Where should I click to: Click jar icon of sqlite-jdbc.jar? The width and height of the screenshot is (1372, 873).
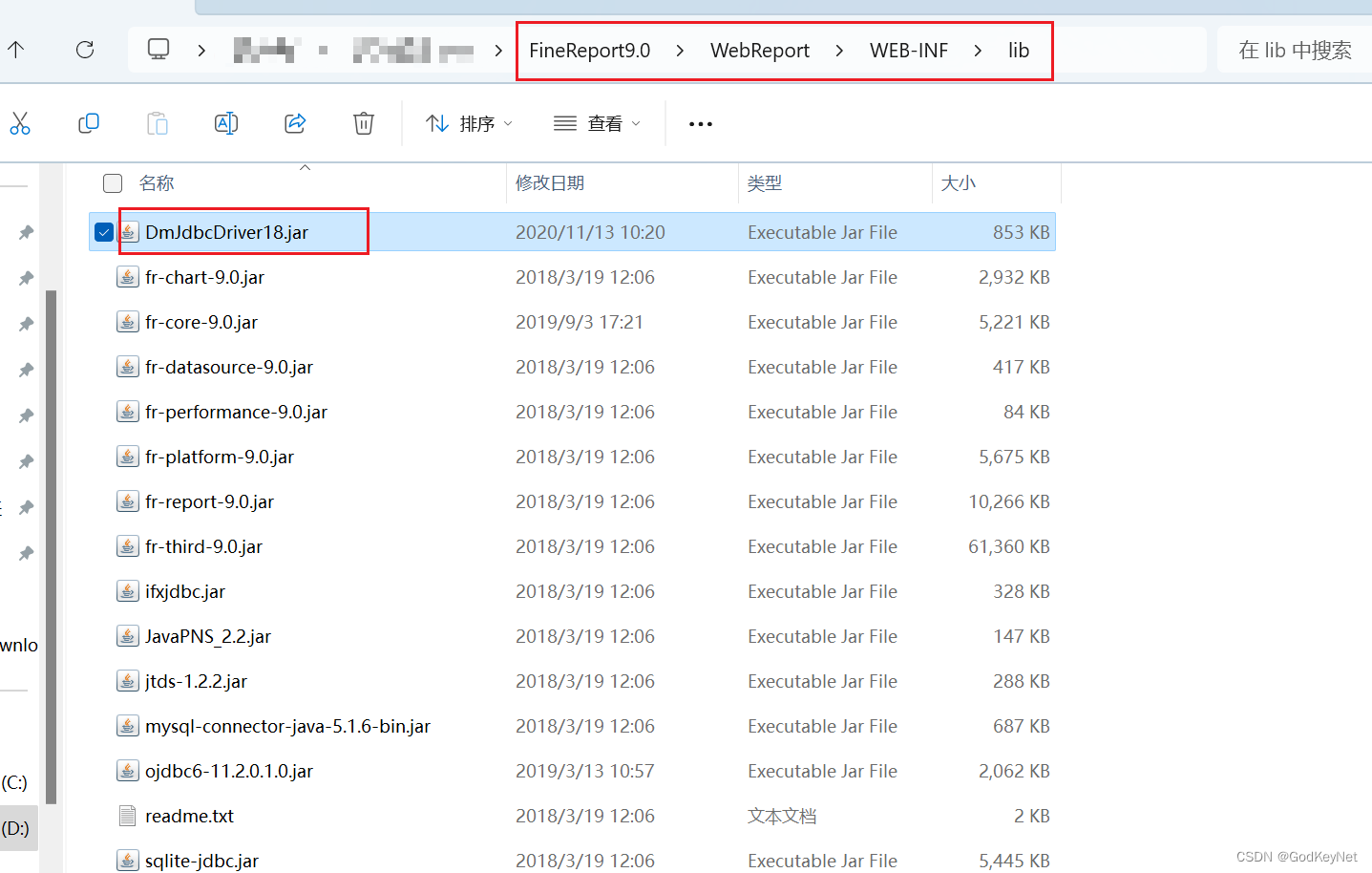127,861
